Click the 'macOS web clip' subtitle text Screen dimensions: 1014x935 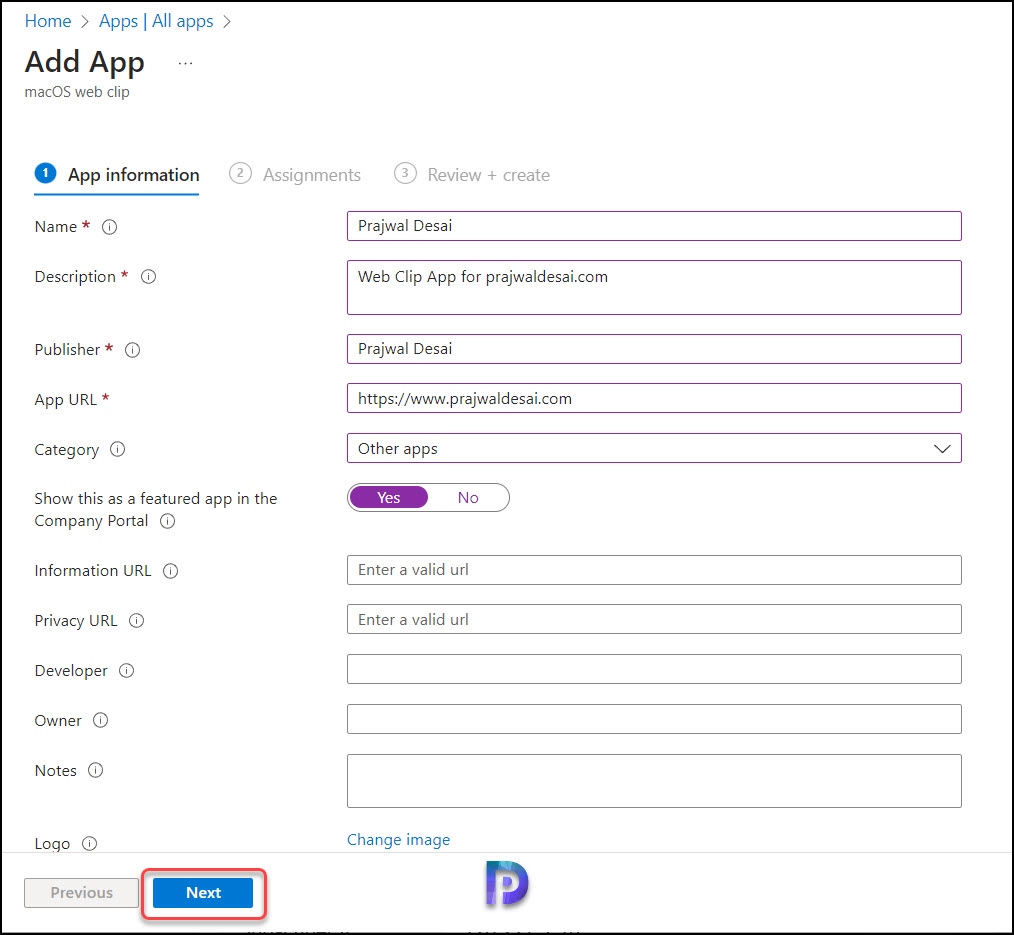point(77,92)
